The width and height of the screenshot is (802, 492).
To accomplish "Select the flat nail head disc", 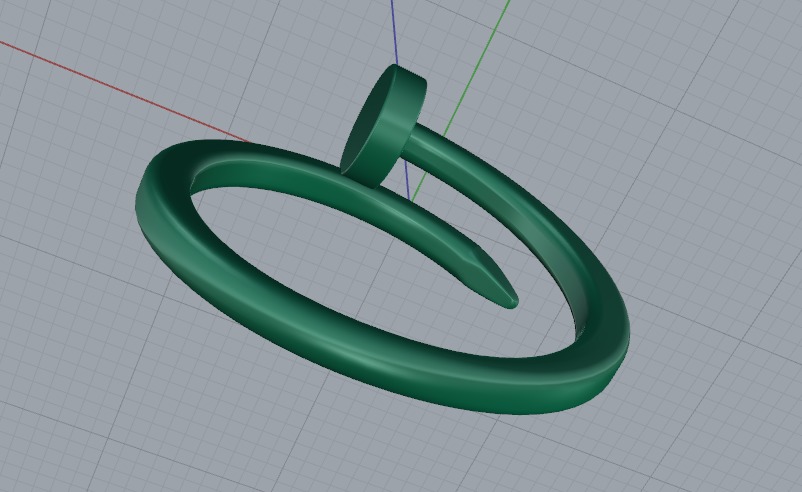I will tap(383, 126).
